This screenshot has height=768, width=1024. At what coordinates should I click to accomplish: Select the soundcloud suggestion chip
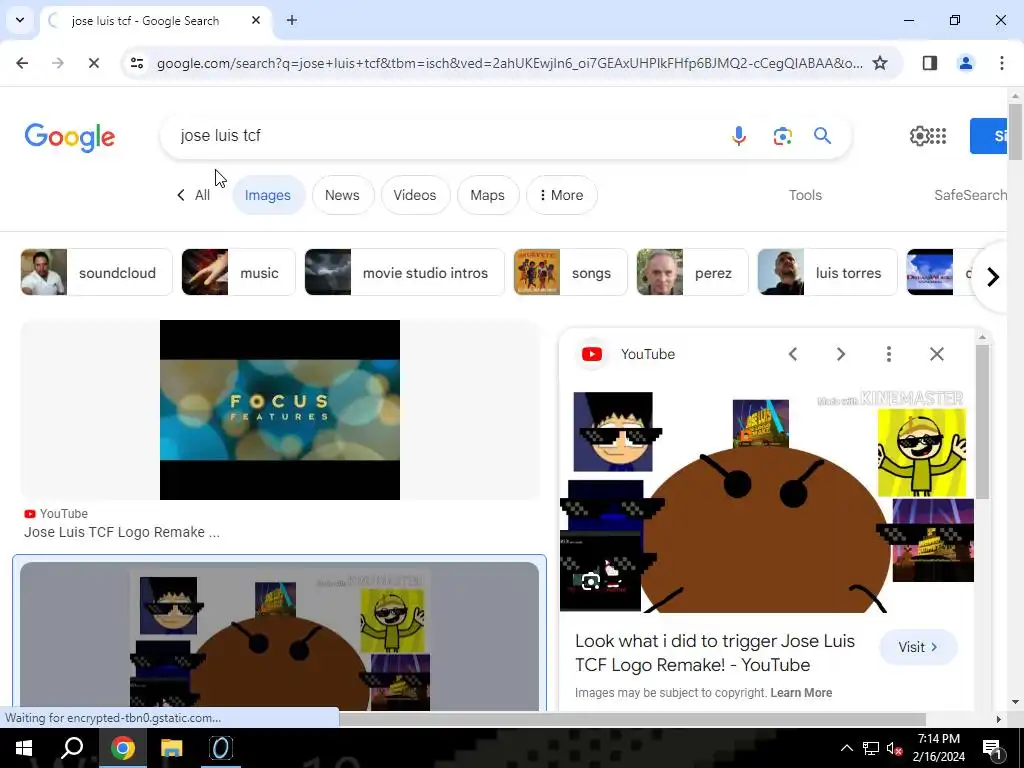click(97, 272)
